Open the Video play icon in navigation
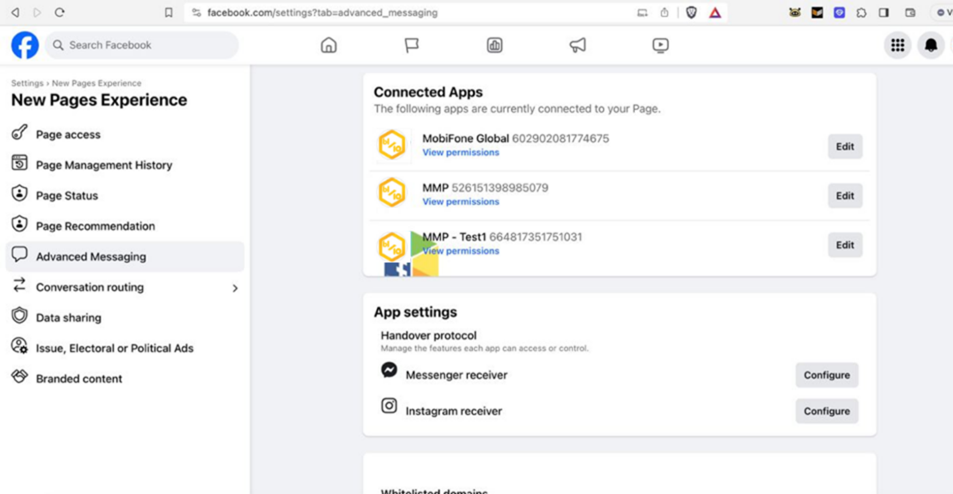Viewport: 953px width, 494px height. (660, 45)
